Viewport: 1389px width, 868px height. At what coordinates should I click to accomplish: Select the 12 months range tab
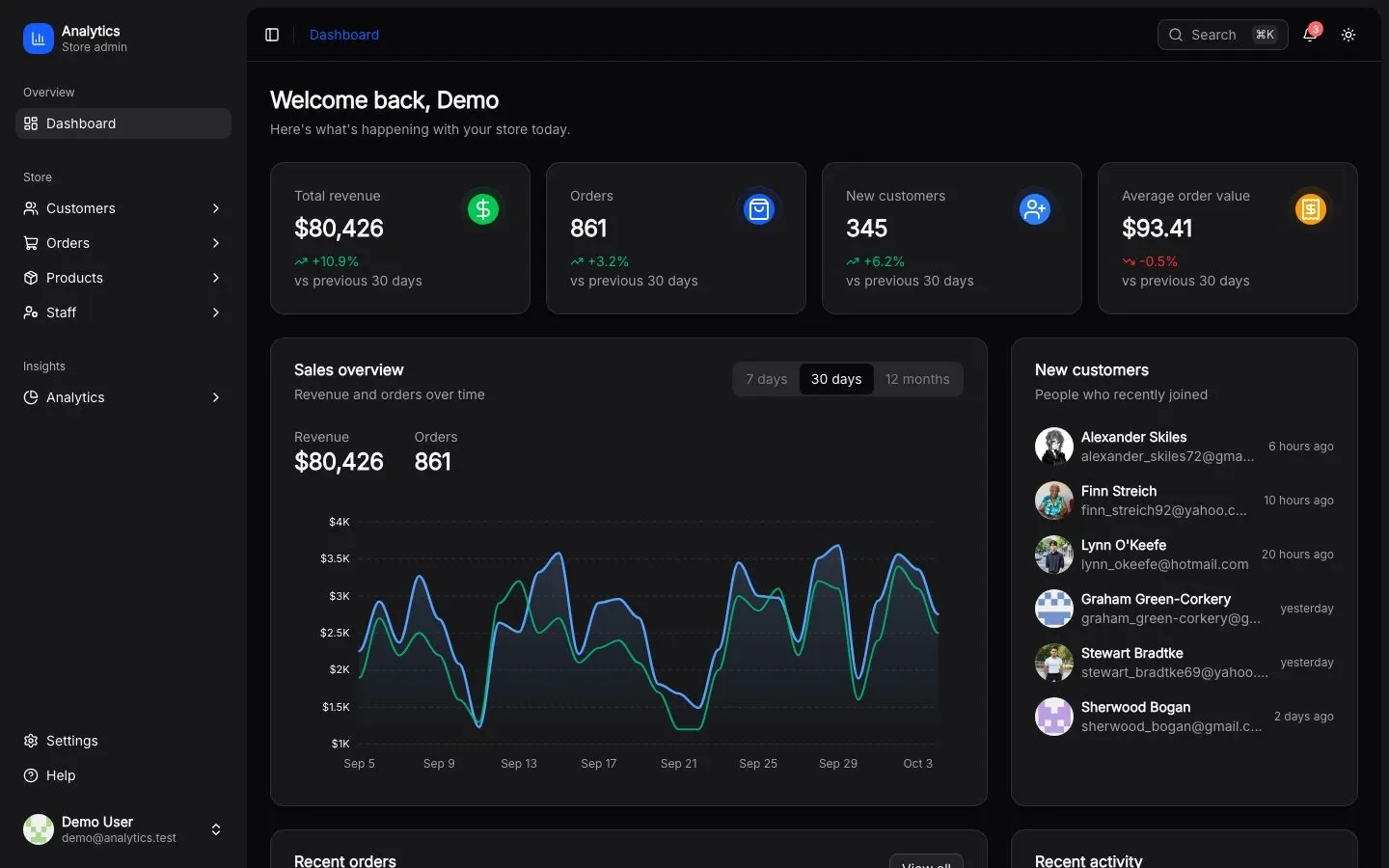[x=917, y=379]
